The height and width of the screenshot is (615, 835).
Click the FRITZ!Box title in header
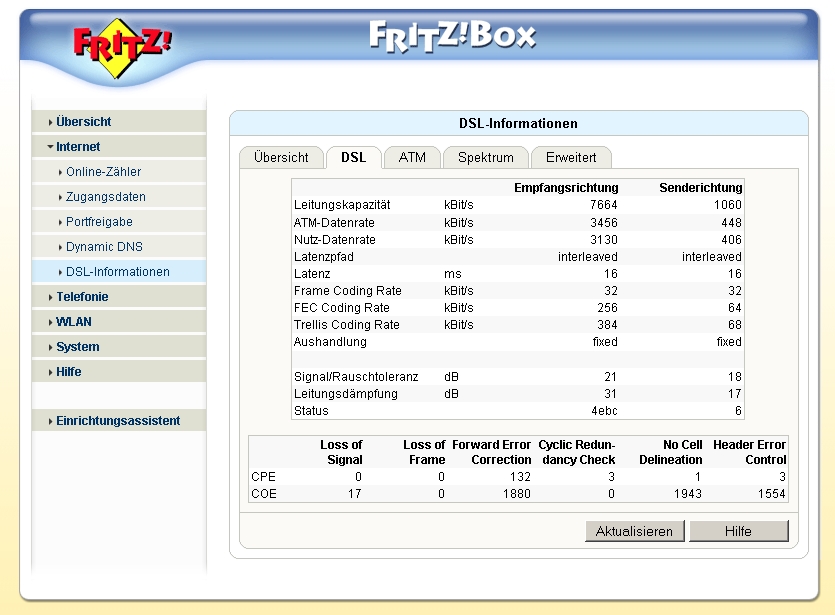click(453, 36)
